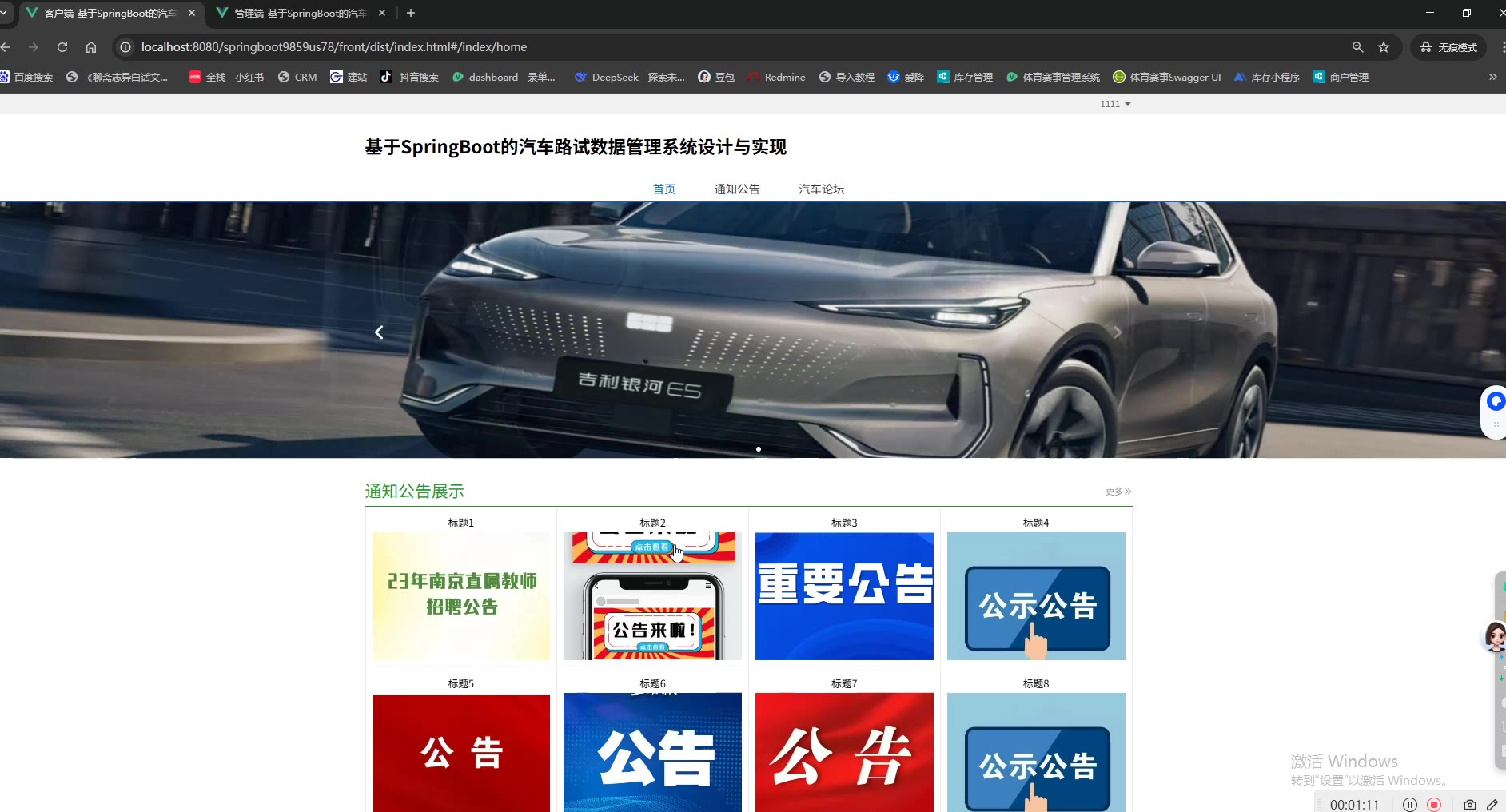Click the 通知公告展示 section heading
The width and height of the screenshot is (1506, 812).
point(415,492)
